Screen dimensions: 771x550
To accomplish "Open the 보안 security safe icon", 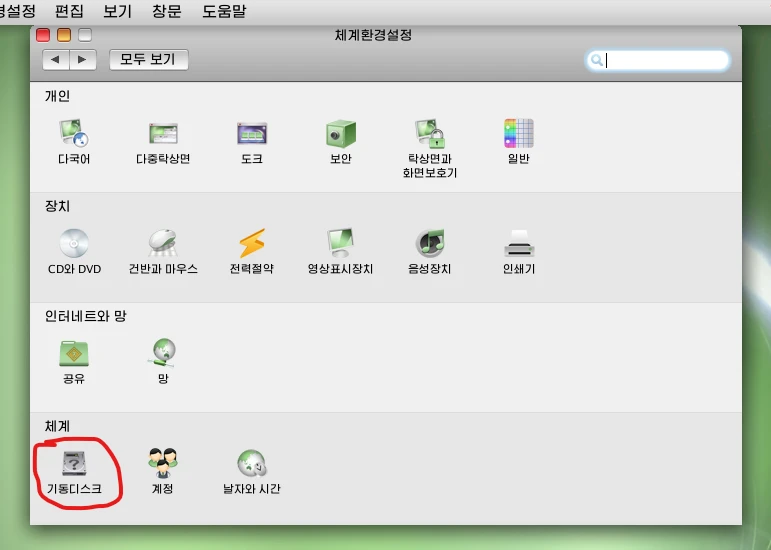I will click(x=341, y=133).
